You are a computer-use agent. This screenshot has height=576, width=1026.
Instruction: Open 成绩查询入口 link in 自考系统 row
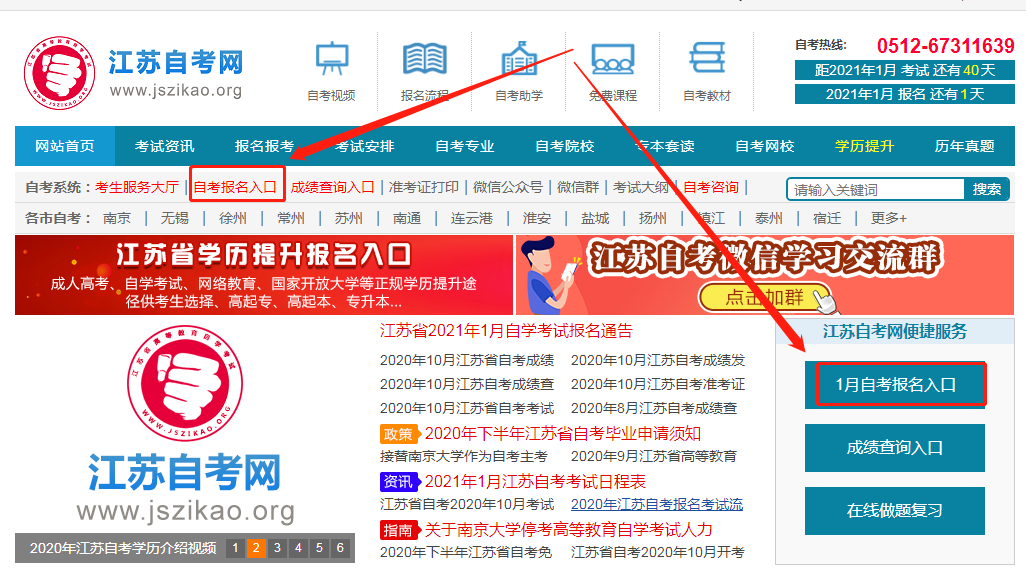[x=332, y=187]
